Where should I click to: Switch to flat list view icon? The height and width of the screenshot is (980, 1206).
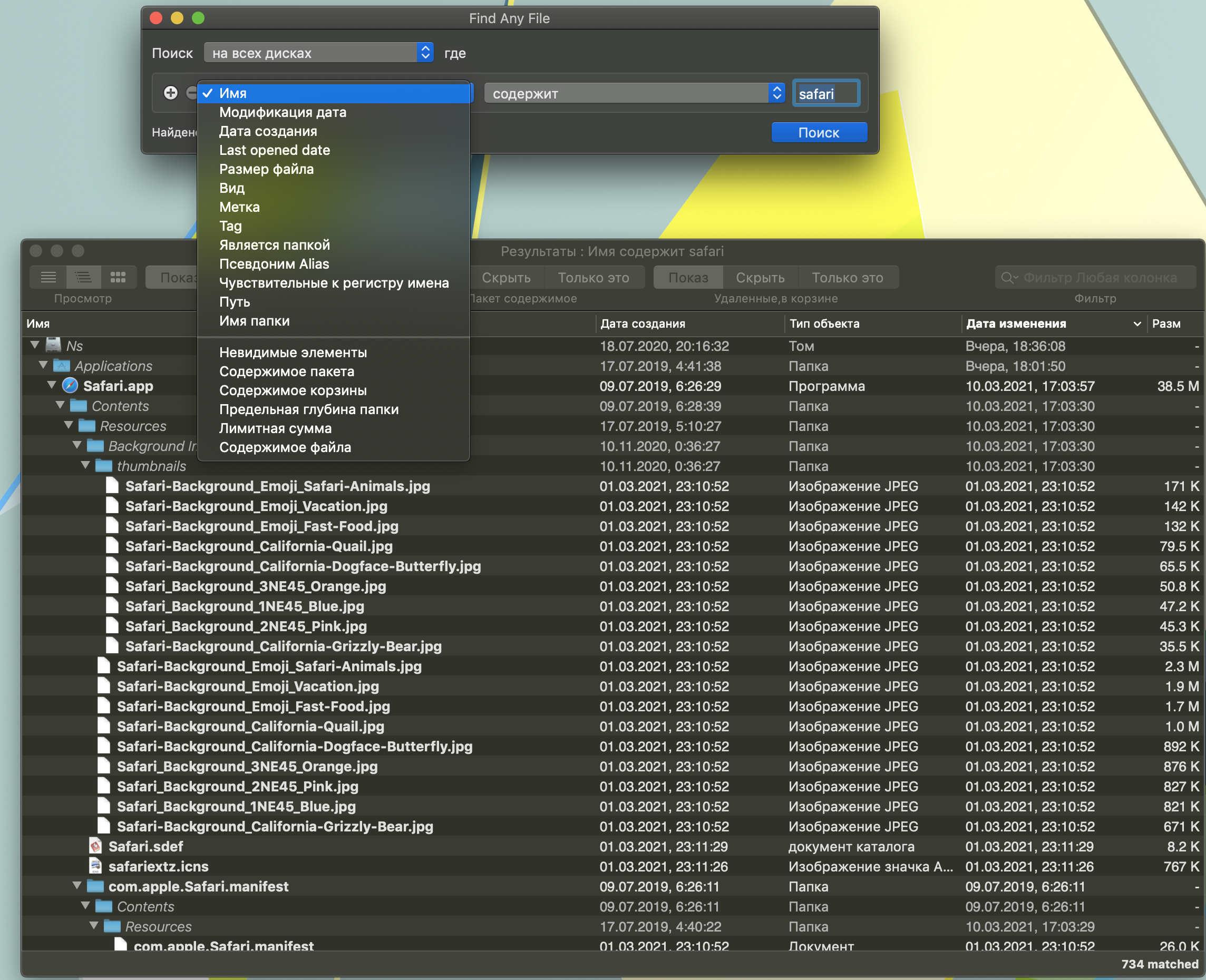48,277
